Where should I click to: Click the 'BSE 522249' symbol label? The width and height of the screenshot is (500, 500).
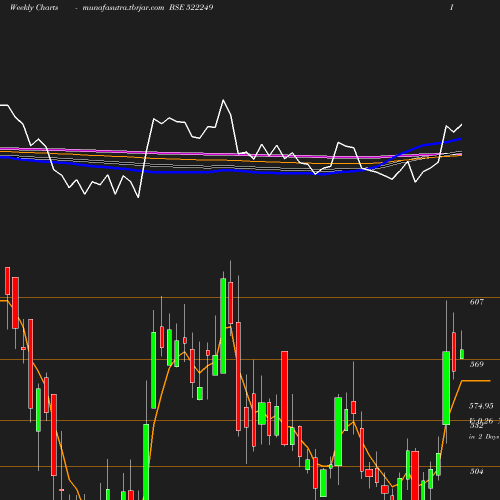click(x=191, y=8)
